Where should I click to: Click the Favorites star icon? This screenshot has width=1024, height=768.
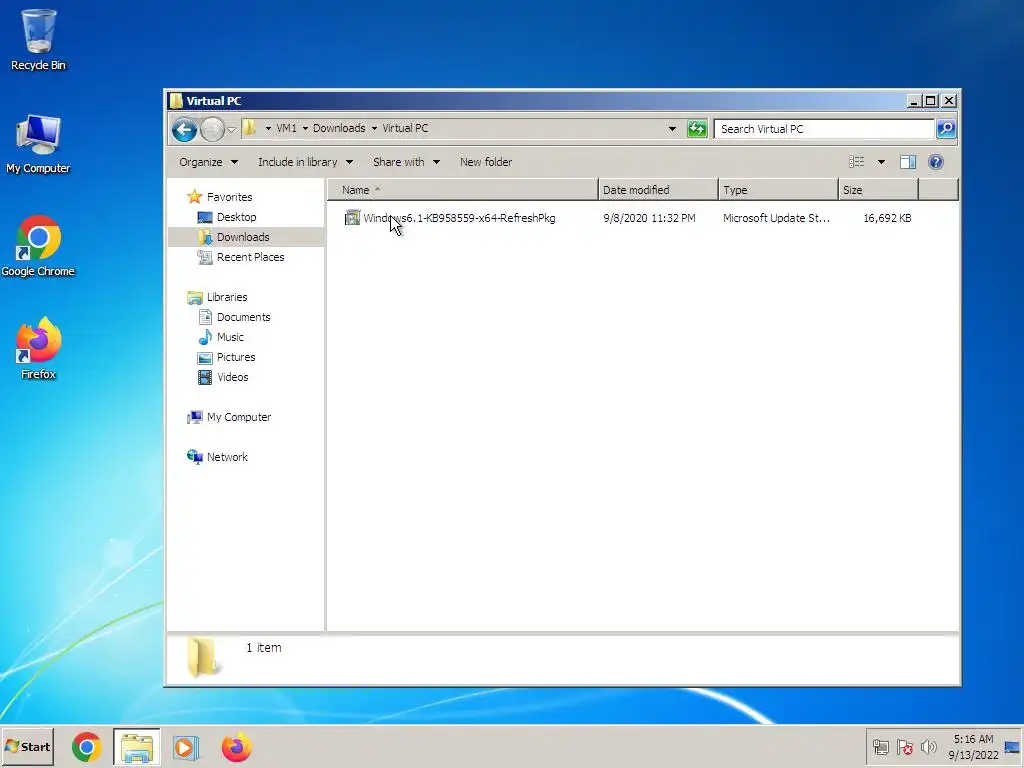194,197
